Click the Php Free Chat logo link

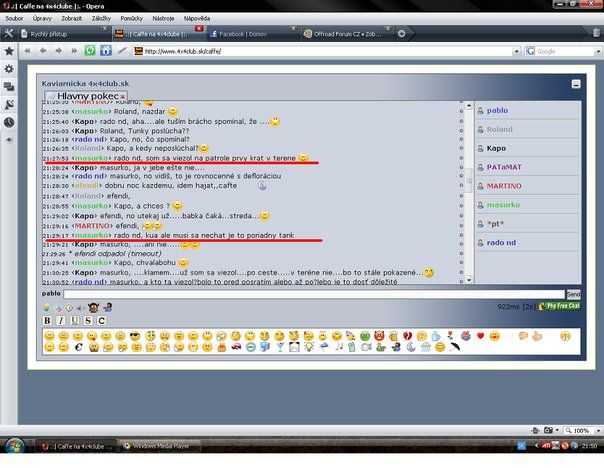pos(559,306)
